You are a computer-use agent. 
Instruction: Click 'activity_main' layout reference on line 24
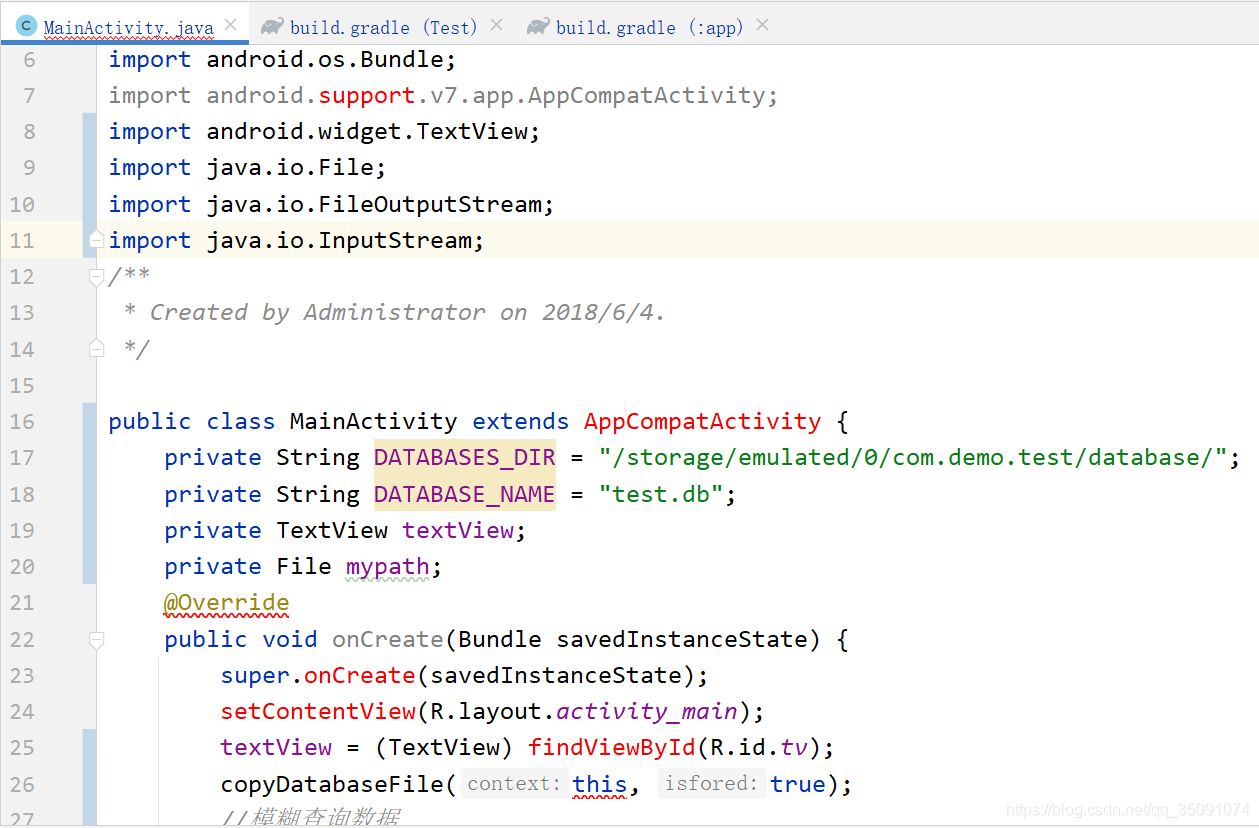[647, 712]
